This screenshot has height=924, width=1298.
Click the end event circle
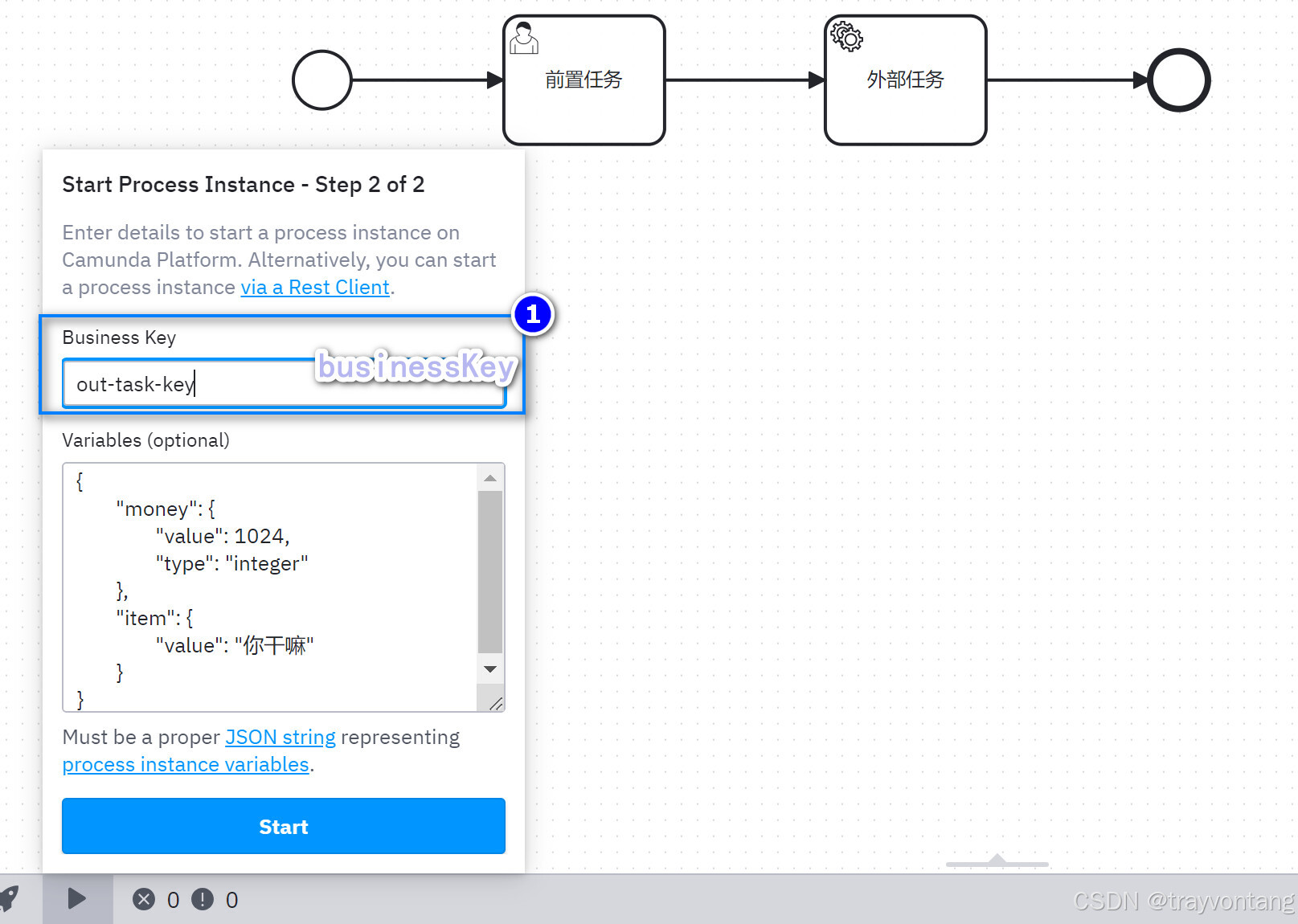(1179, 80)
